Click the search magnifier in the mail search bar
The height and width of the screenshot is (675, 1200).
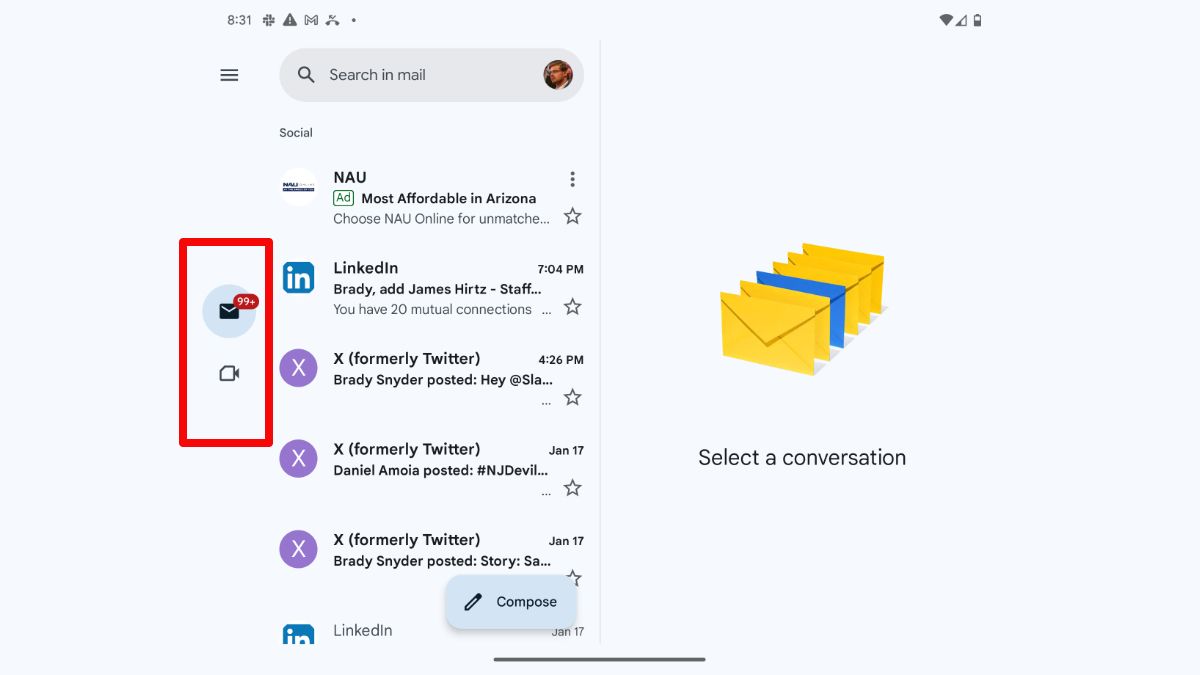point(306,74)
